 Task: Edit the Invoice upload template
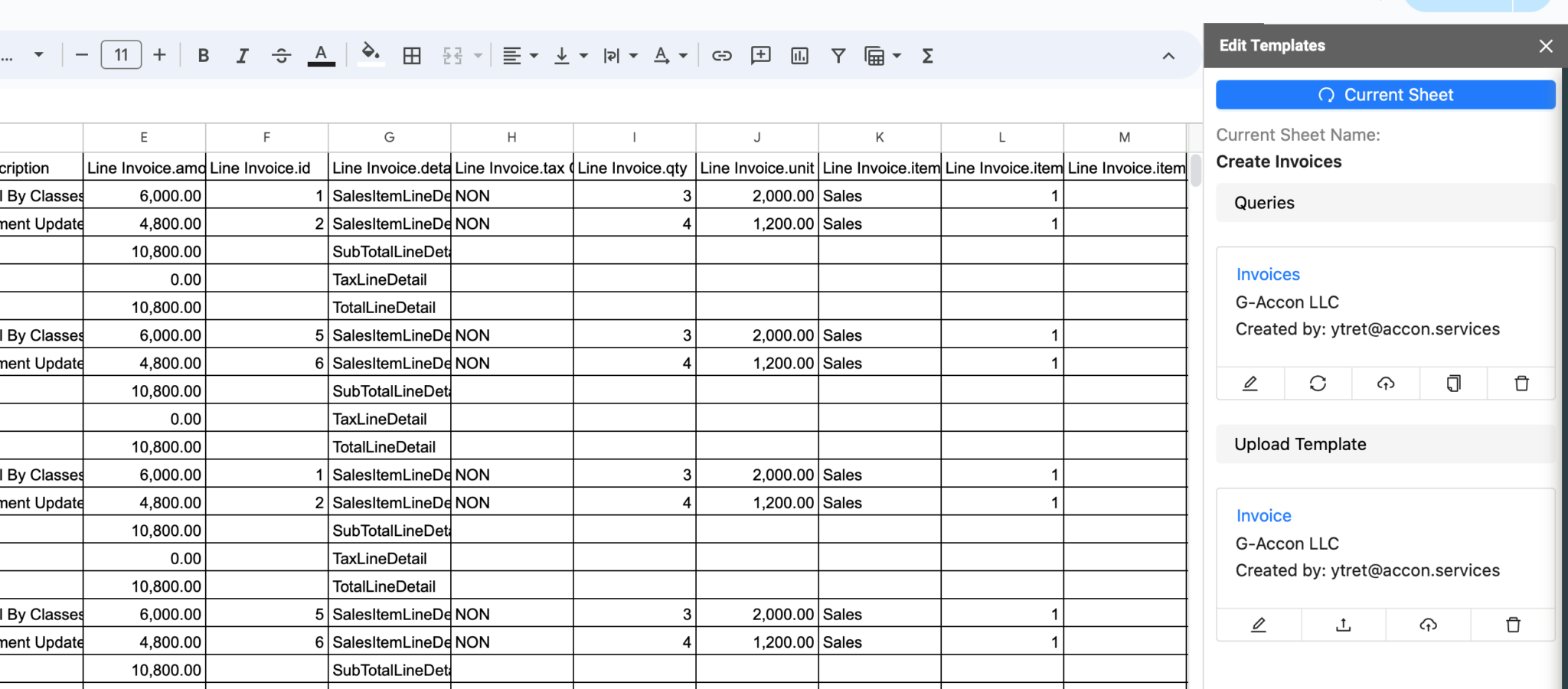1259,625
